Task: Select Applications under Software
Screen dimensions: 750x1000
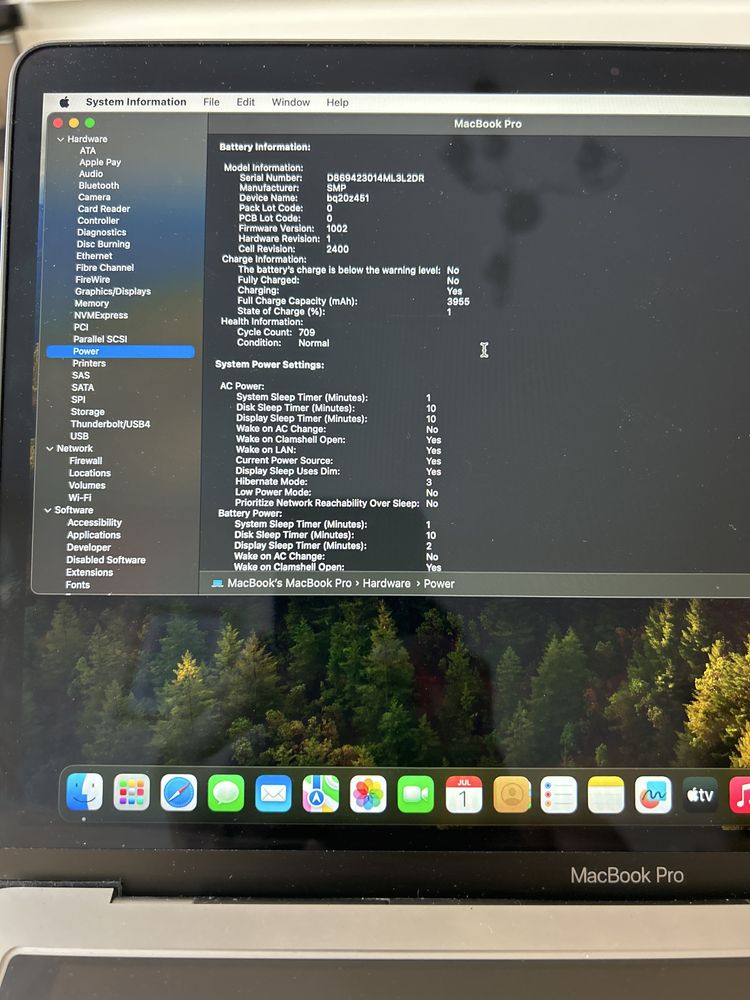Action: (94, 535)
